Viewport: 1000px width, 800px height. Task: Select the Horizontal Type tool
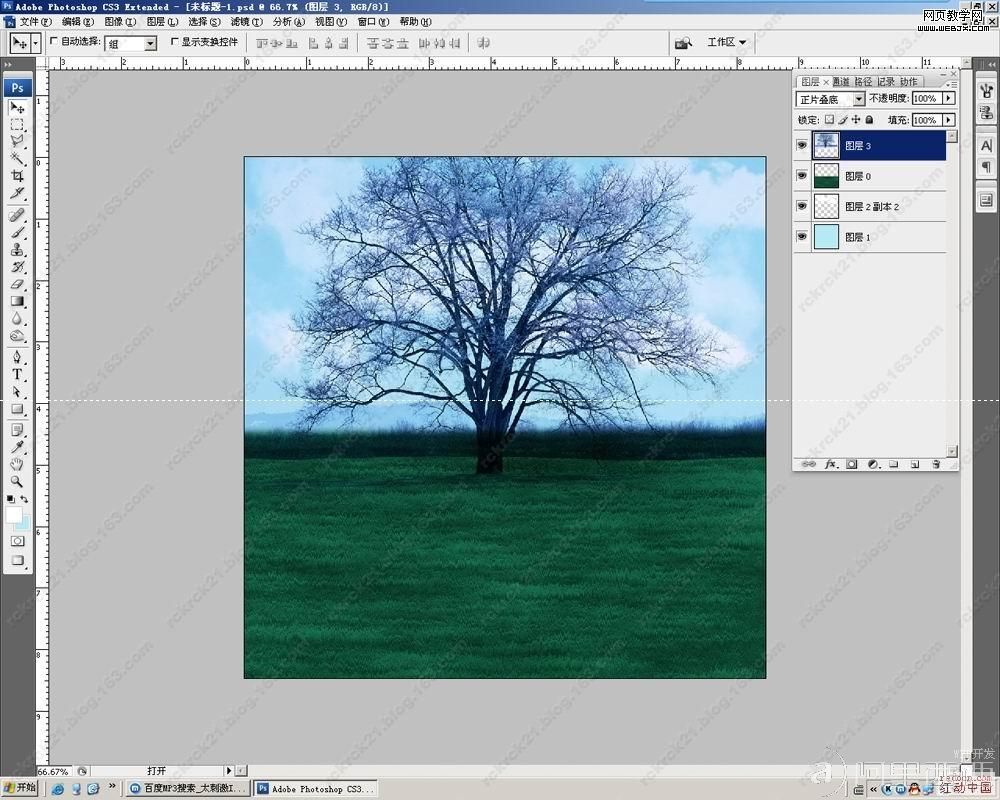[17, 374]
